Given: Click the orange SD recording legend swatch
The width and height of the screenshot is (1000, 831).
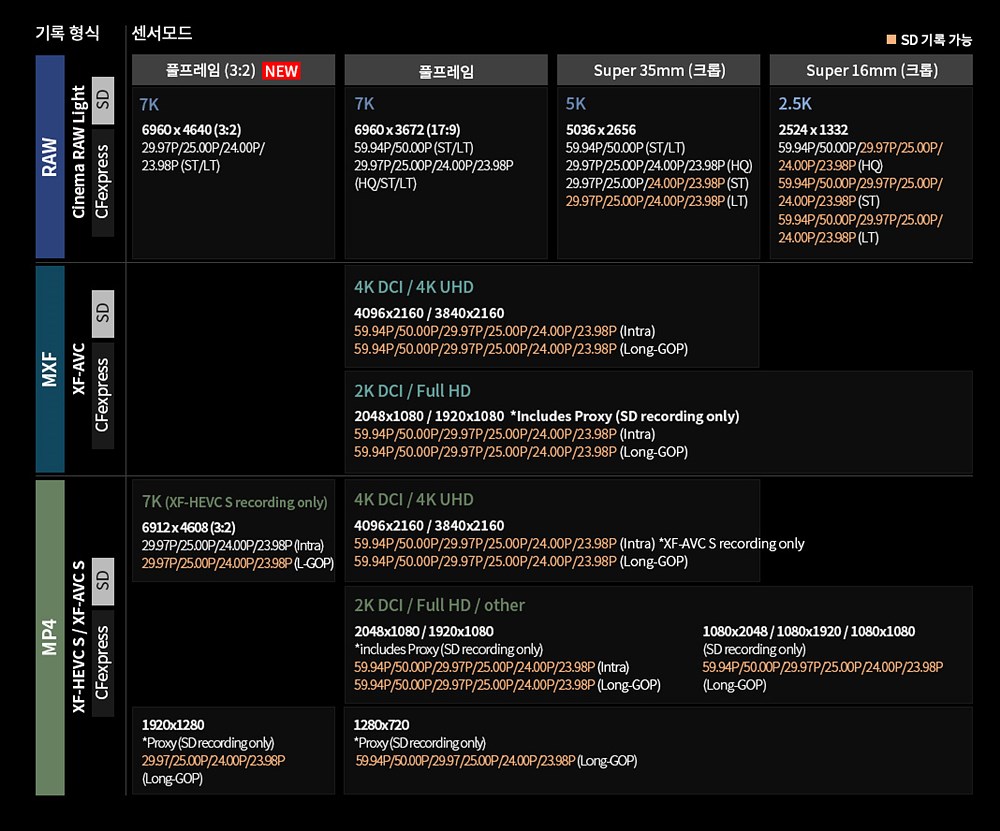Looking at the screenshot, I should 891,40.
